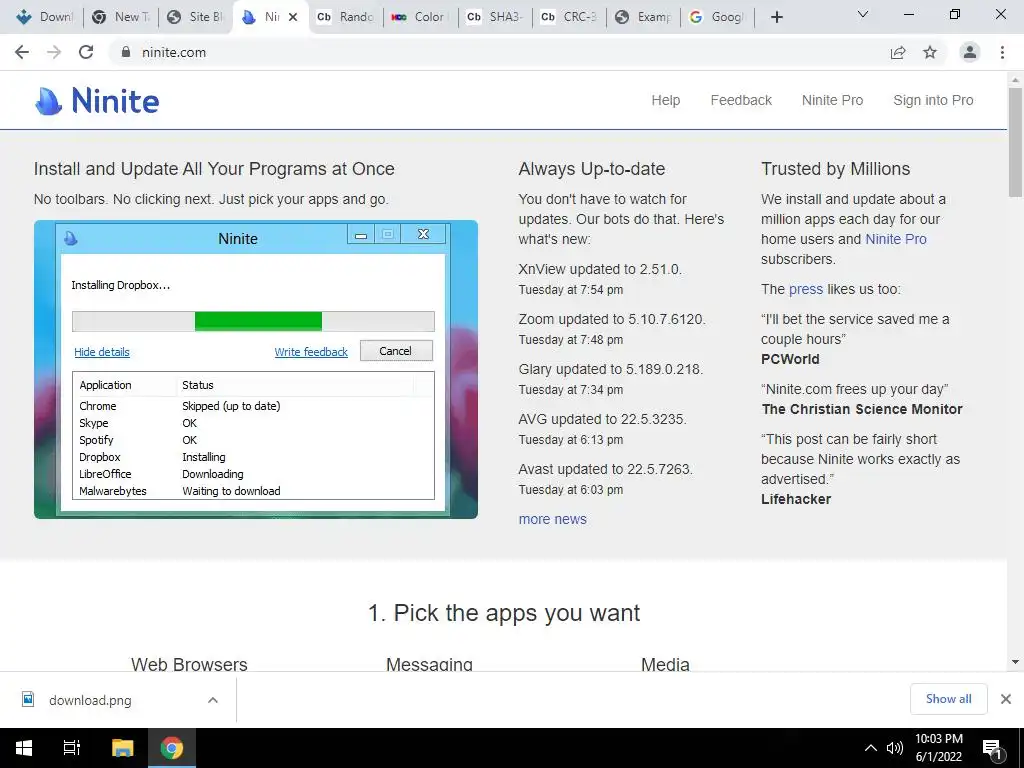Switch to the Examp tab
Viewport: 1024px width, 768px height.
tap(643, 17)
